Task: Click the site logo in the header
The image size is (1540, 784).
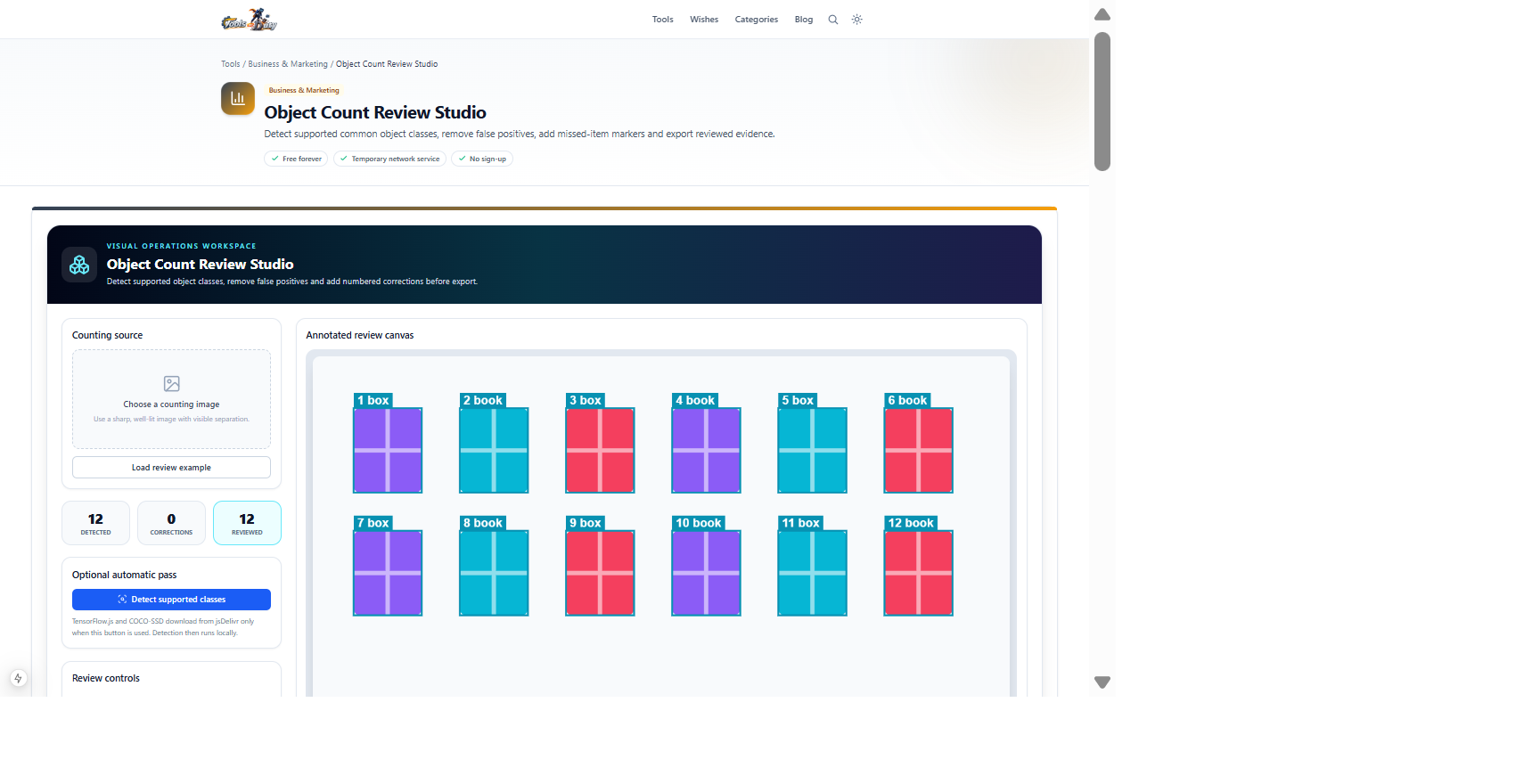Action: click(x=250, y=20)
